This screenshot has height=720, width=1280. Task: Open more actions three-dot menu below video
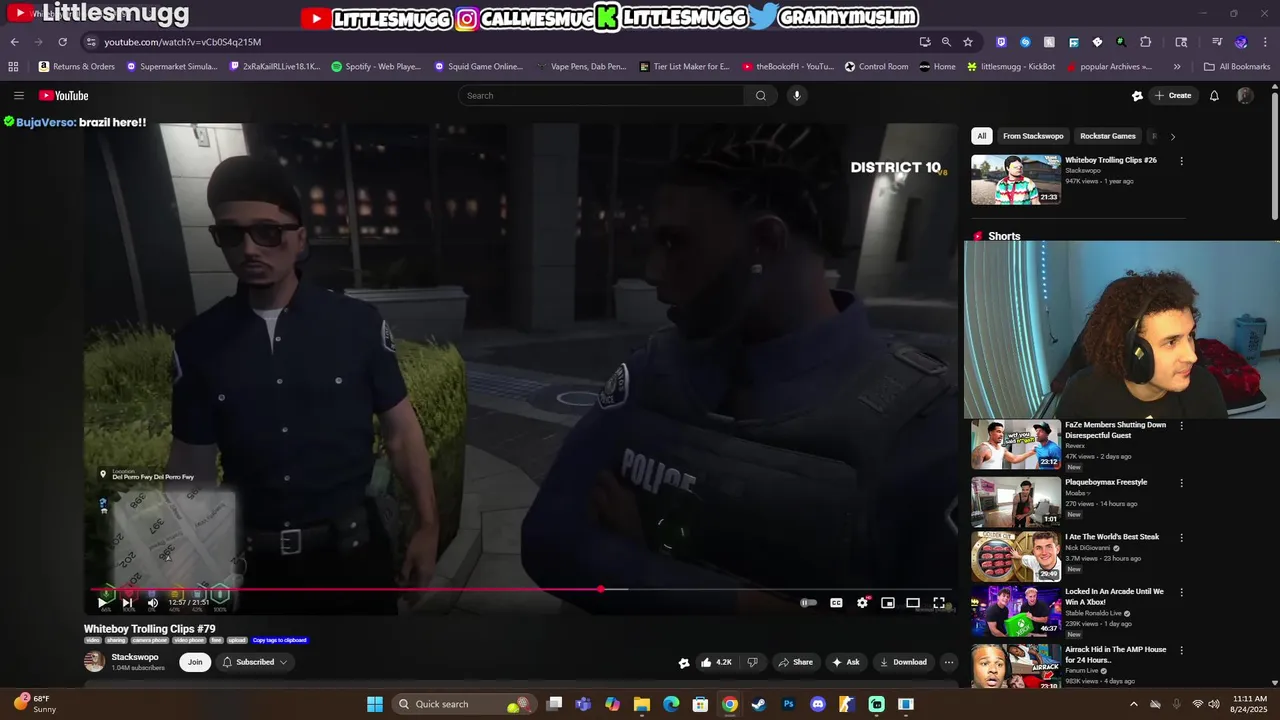point(949,662)
